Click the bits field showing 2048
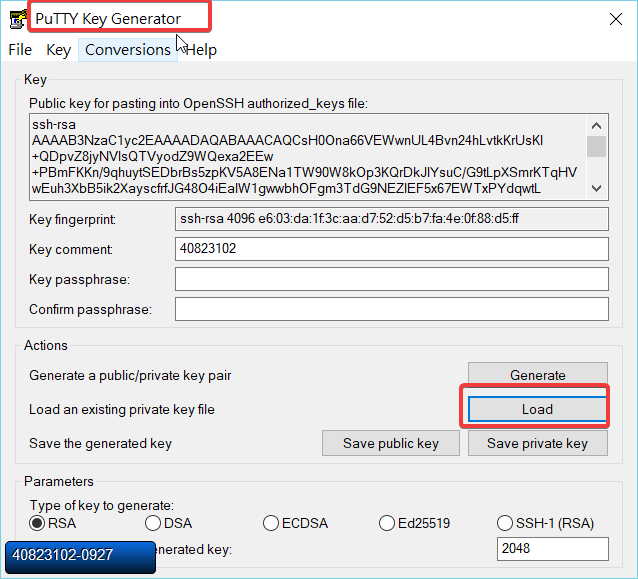The image size is (638, 579). click(x=553, y=548)
